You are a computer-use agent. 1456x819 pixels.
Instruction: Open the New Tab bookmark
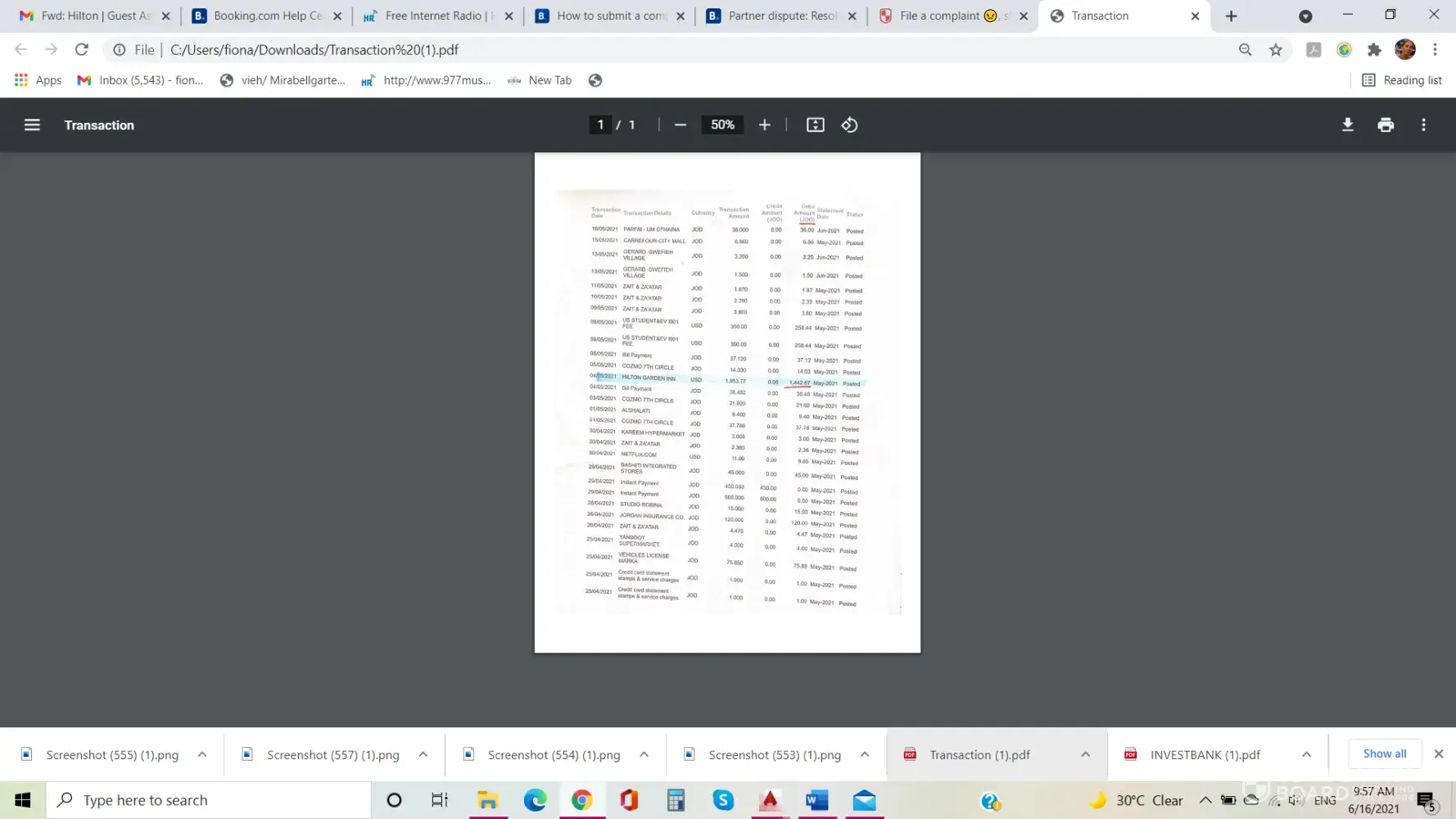pos(540,80)
